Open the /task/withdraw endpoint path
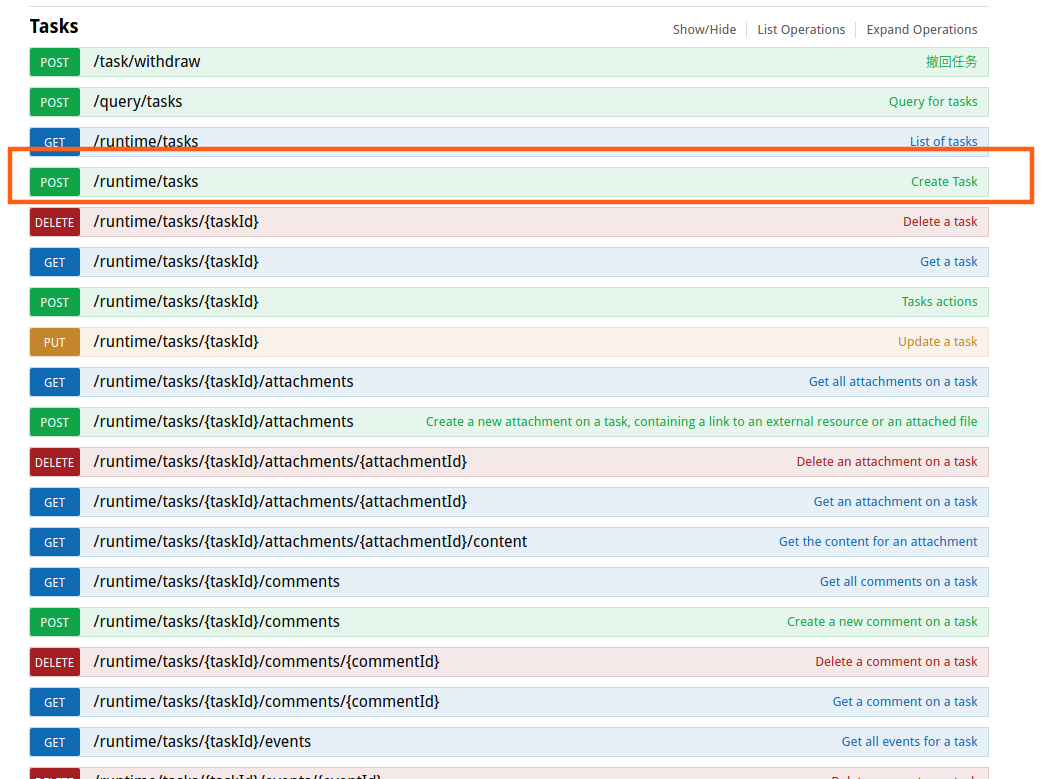 pyautogui.click(x=147, y=62)
